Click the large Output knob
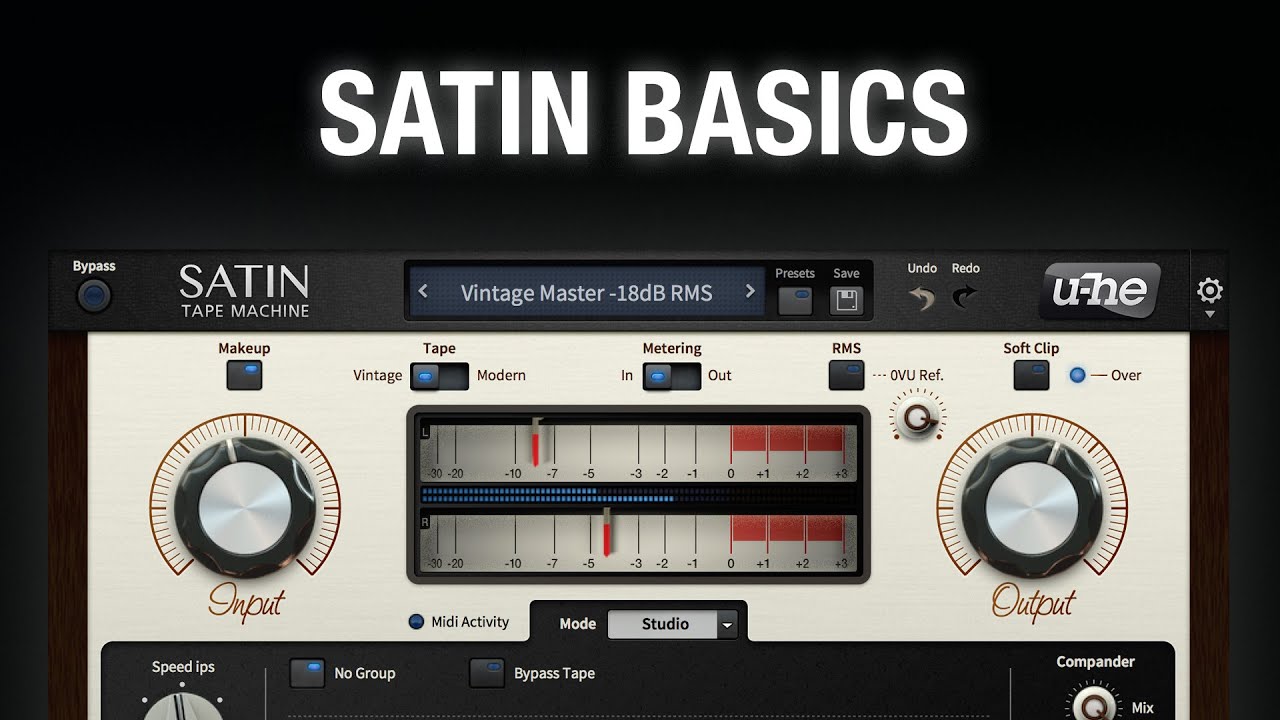The height and width of the screenshot is (720, 1280). (1032, 510)
